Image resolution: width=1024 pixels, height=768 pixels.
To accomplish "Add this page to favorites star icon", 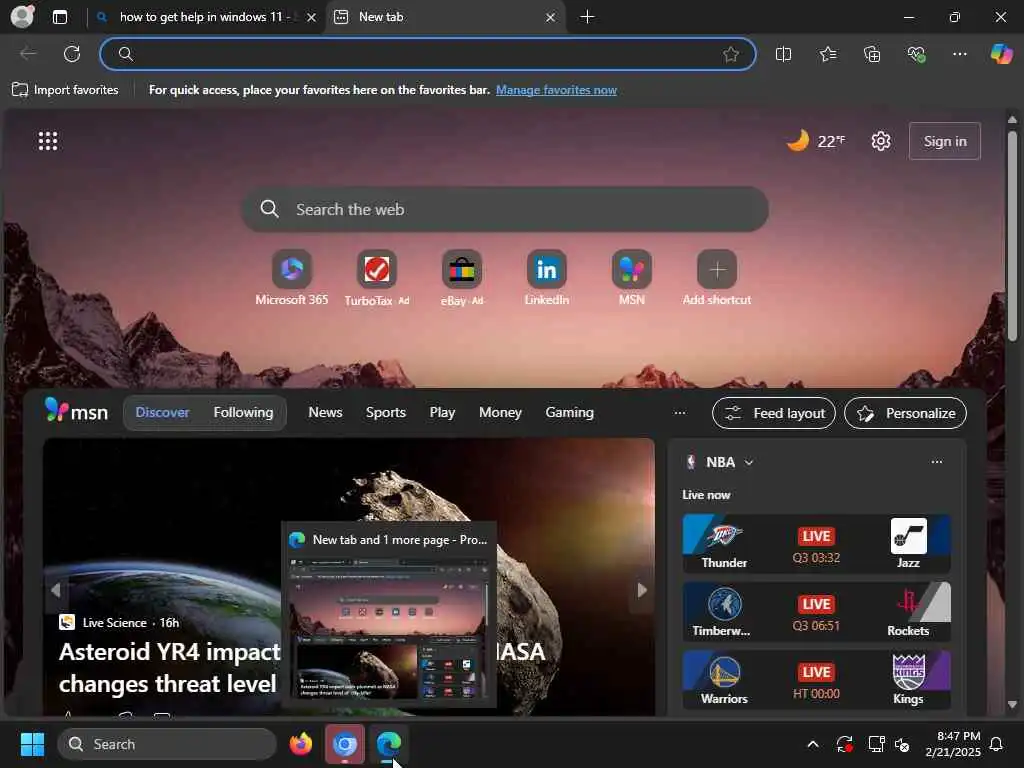I will pyautogui.click(x=731, y=54).
